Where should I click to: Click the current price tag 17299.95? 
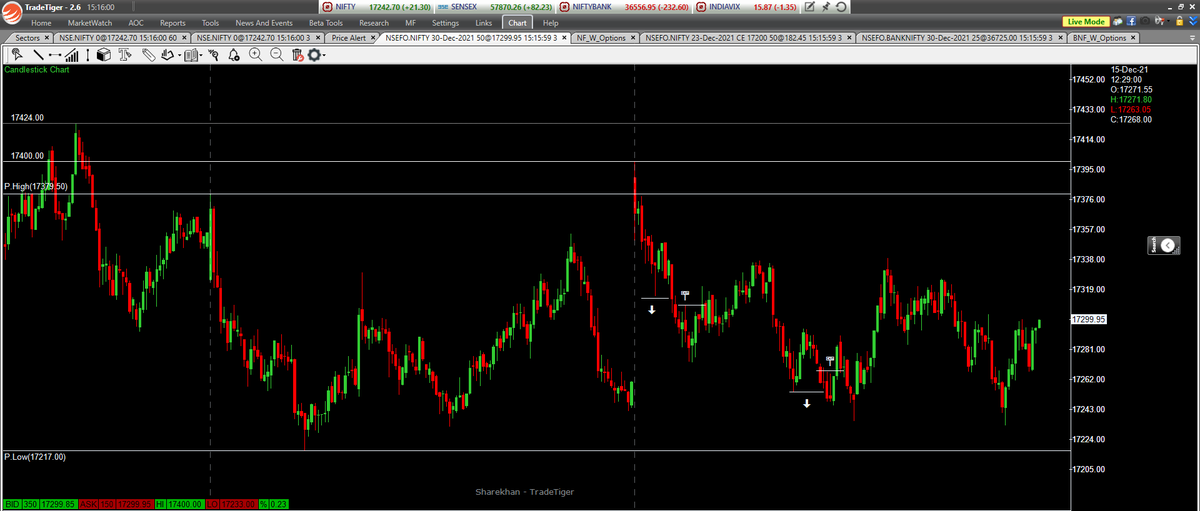tap(1087, 319)
